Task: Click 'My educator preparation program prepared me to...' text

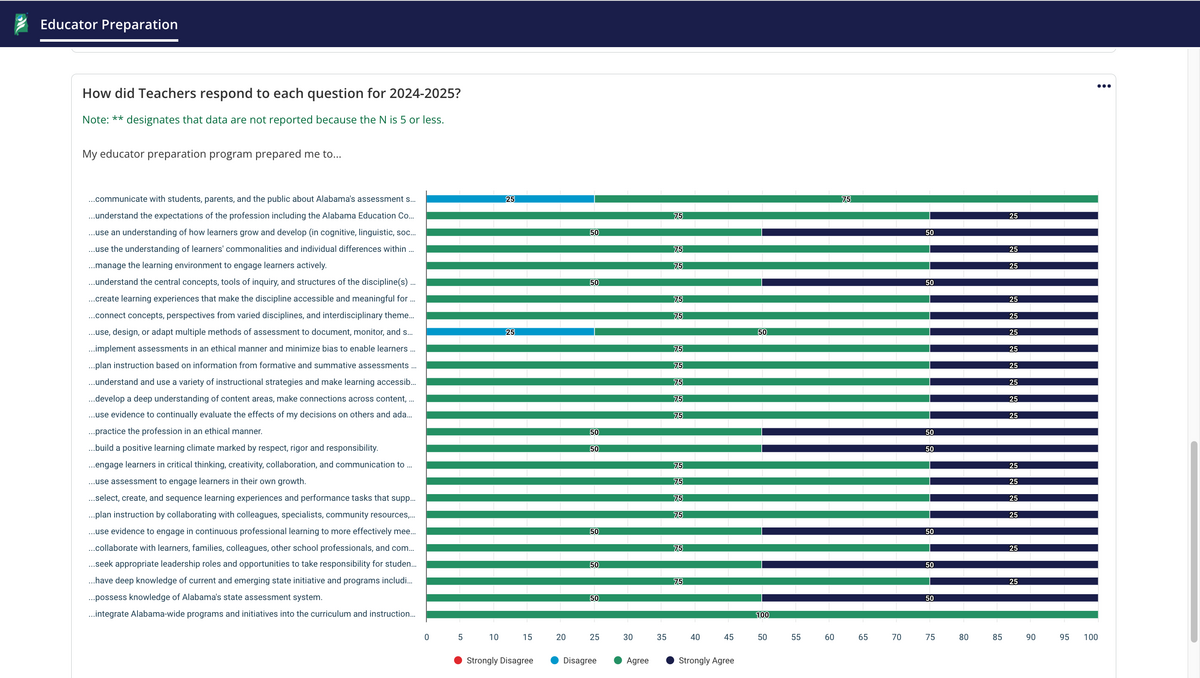Action: click(212, 155)
